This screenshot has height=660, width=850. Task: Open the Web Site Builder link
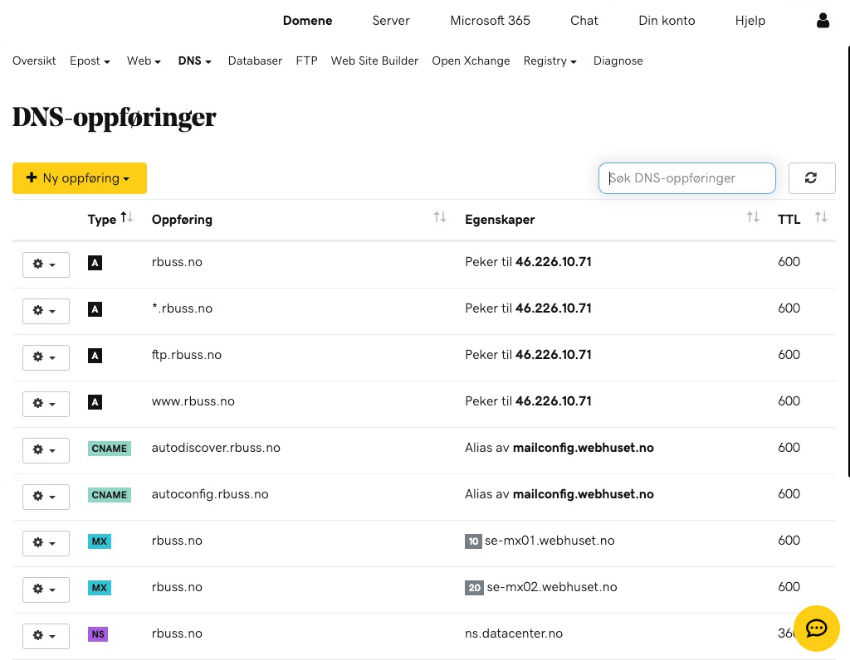(374, 61)
